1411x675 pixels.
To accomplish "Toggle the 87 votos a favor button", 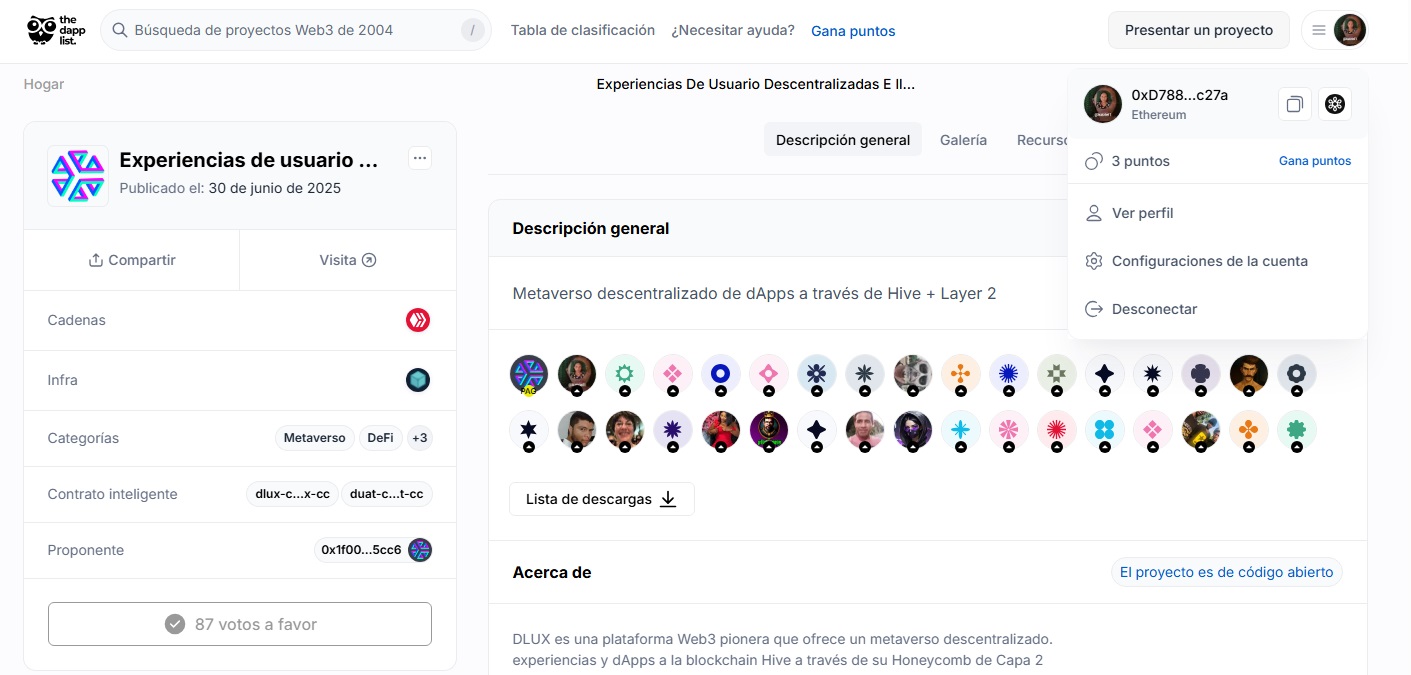I will tap(240, 624).
